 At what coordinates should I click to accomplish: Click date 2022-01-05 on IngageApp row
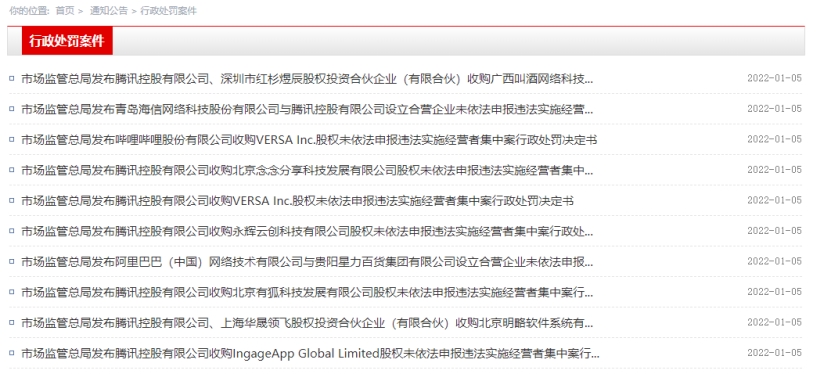point(774,352)
